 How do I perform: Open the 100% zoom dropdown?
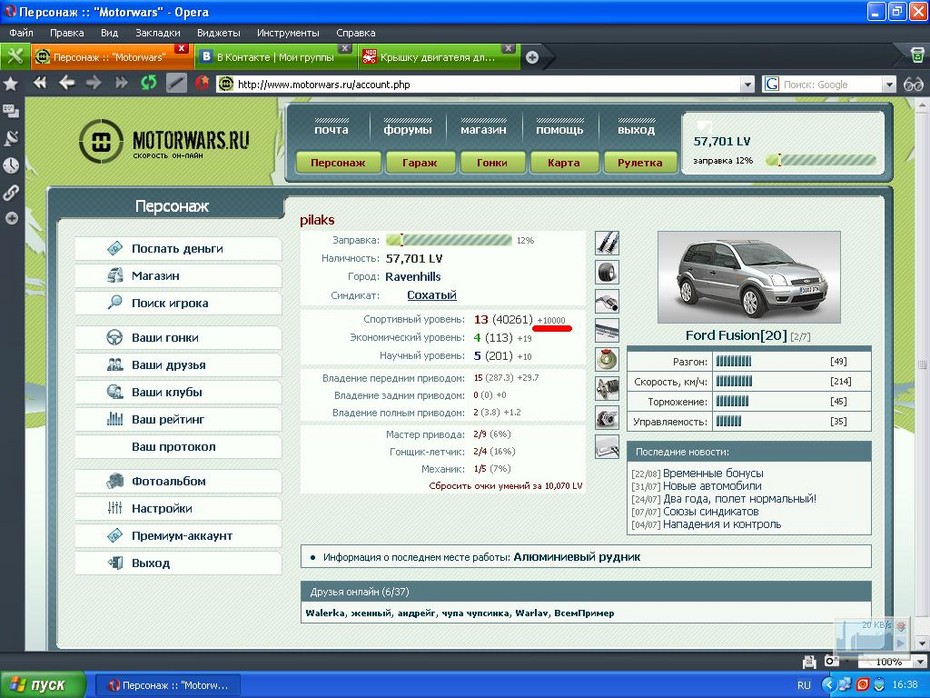[921, 661]
